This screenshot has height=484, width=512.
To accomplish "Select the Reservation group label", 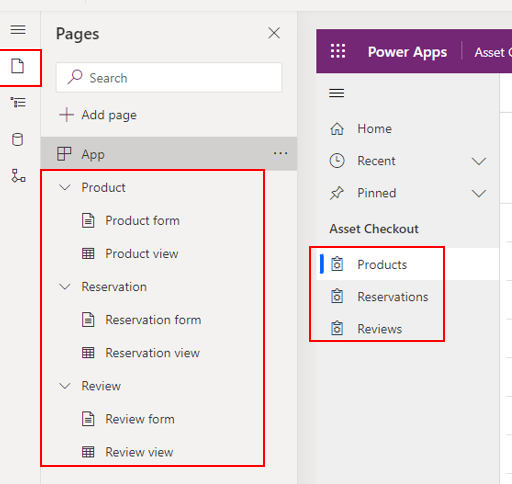I will point(114,287).
